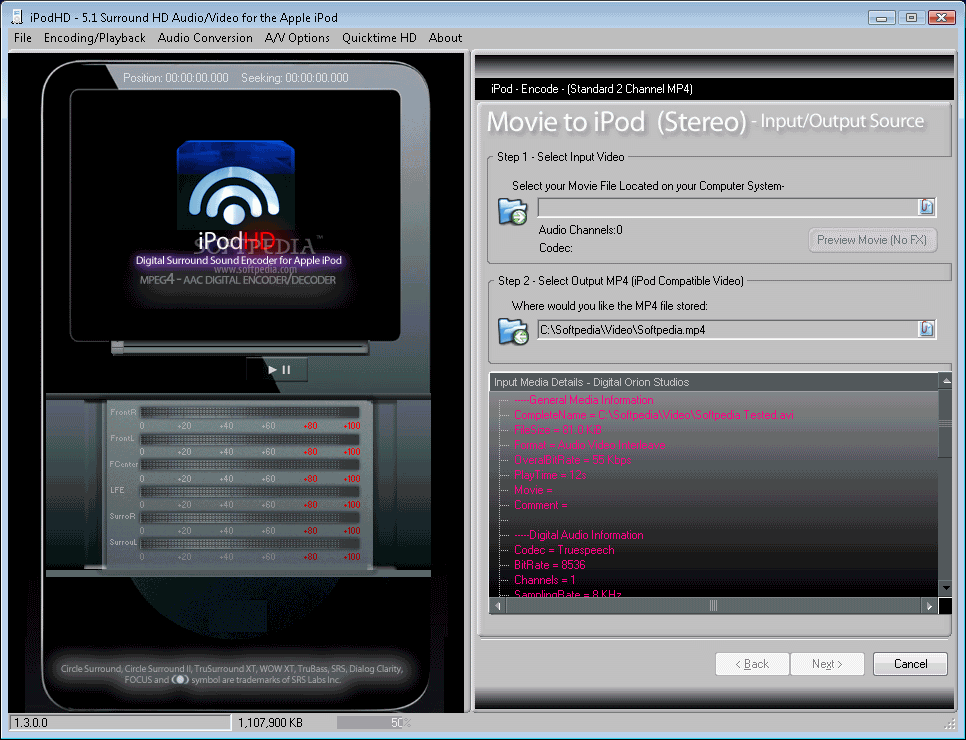Click the 50% progress bar in the status bar
Viewport: 966px width, 740px height.
pyautogui.click(x=374, y=723)
